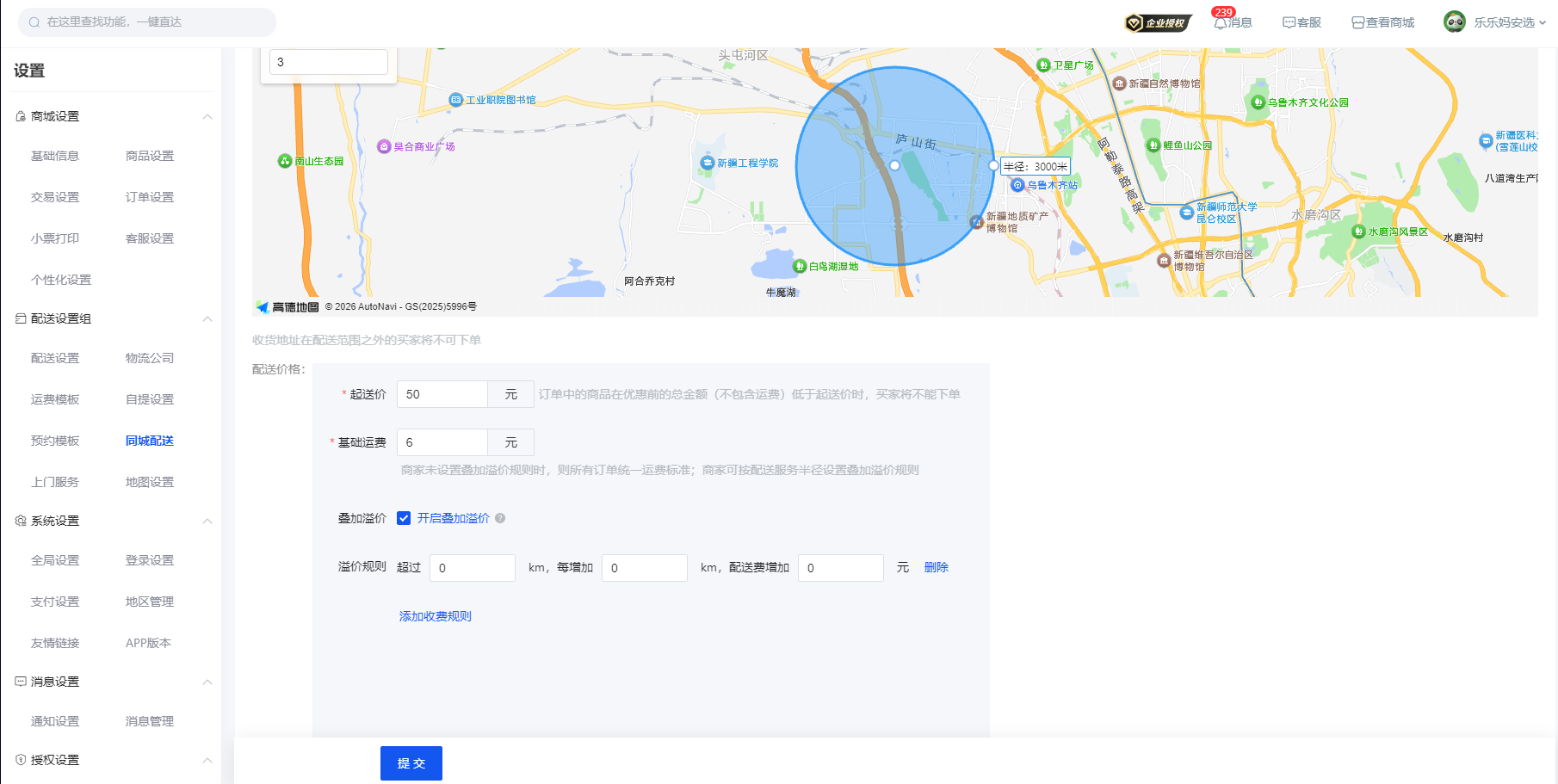Click the view store icon
This screenshot has width=1558, height=784.
1357,23
